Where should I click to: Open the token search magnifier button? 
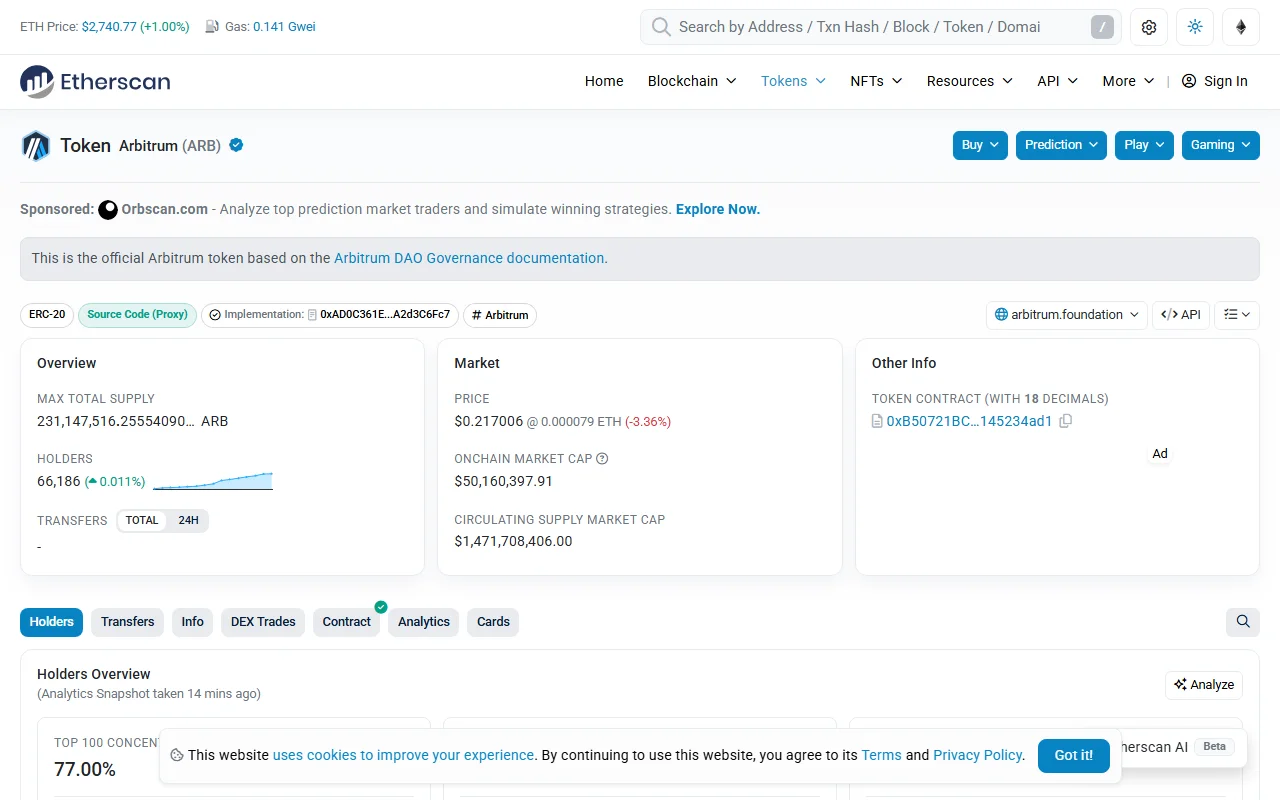coord(1243,622)
